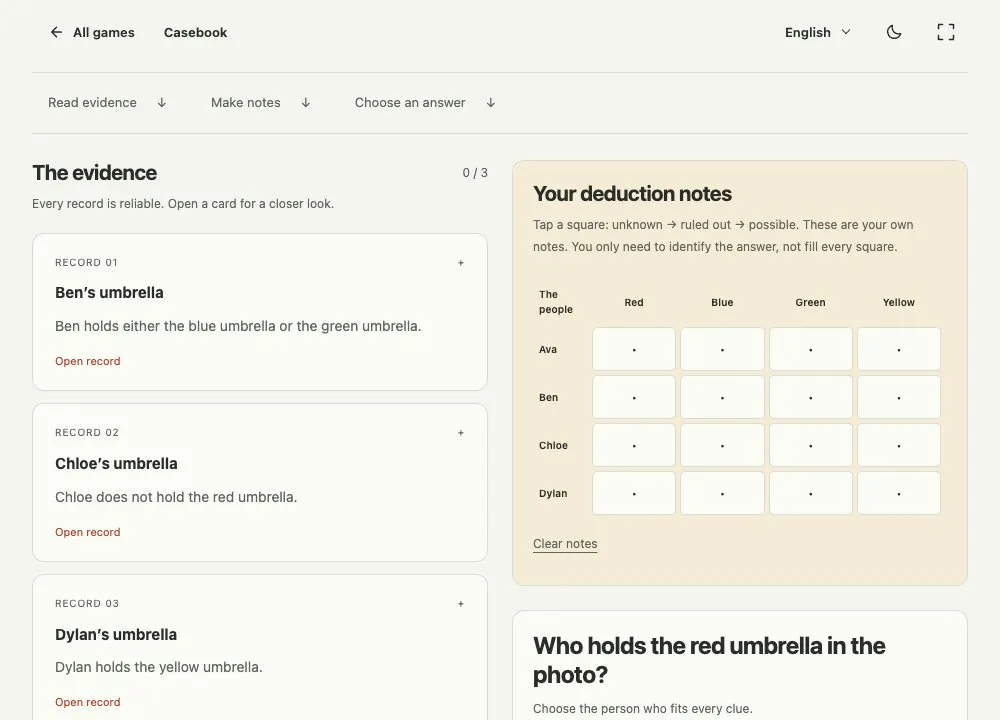Click the Red column header

(634, 302)
